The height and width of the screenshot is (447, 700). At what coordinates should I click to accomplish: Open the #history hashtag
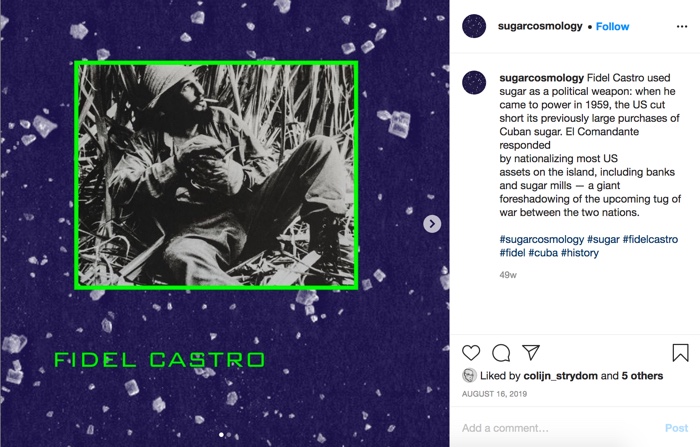579,253
